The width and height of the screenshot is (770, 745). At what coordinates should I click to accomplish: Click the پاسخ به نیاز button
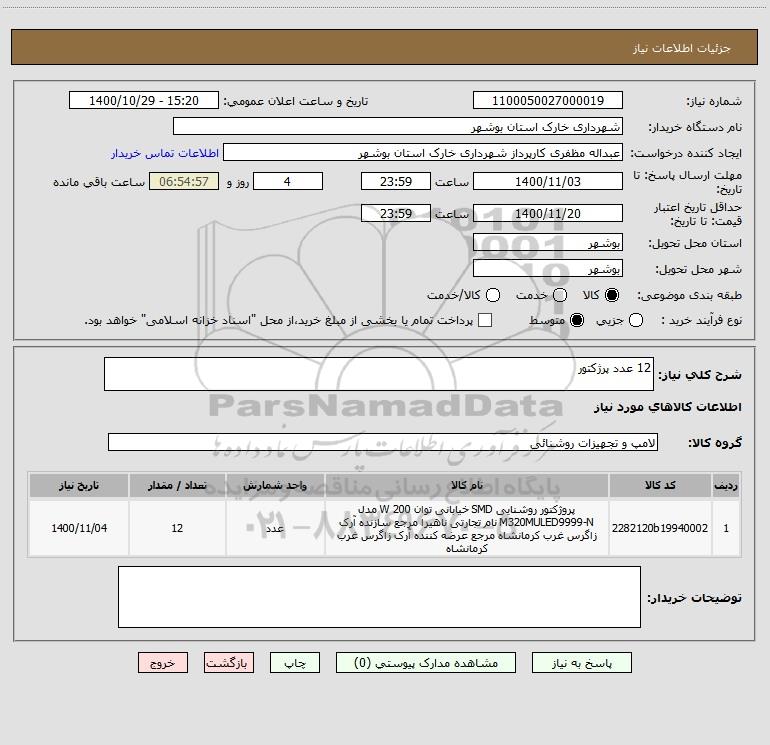tap(581, 663)
